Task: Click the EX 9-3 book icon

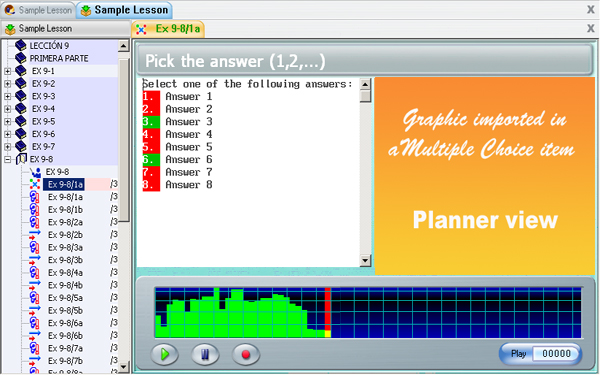Action: (20, 96)
